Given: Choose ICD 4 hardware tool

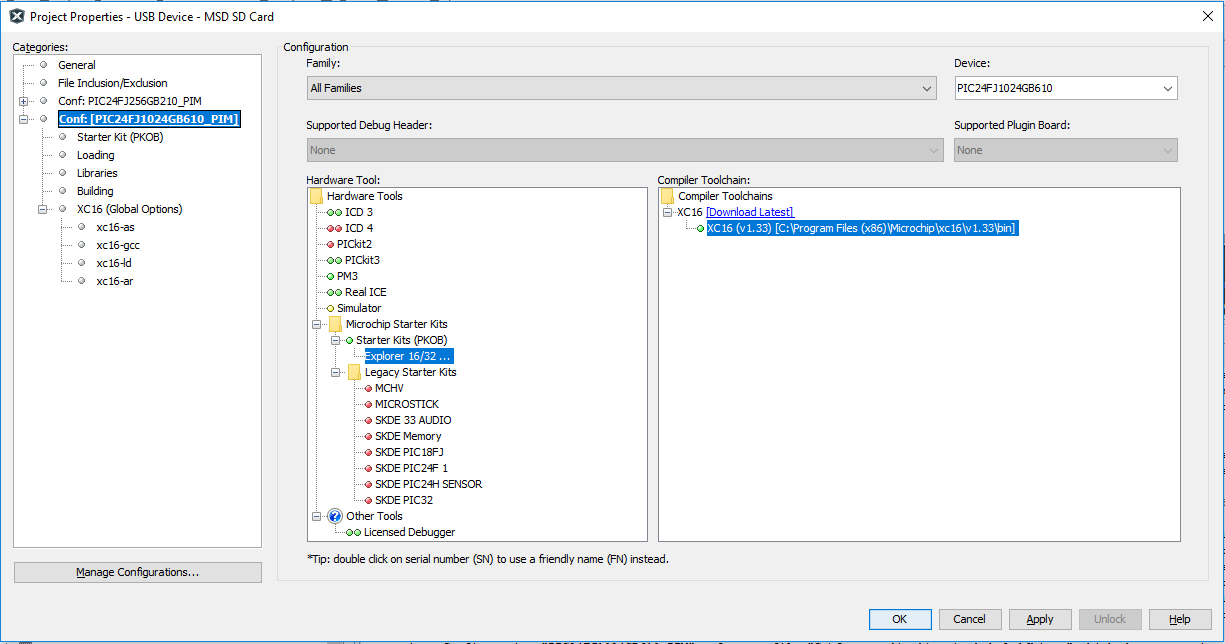Looking at the screenshot, I should (358, 228).
